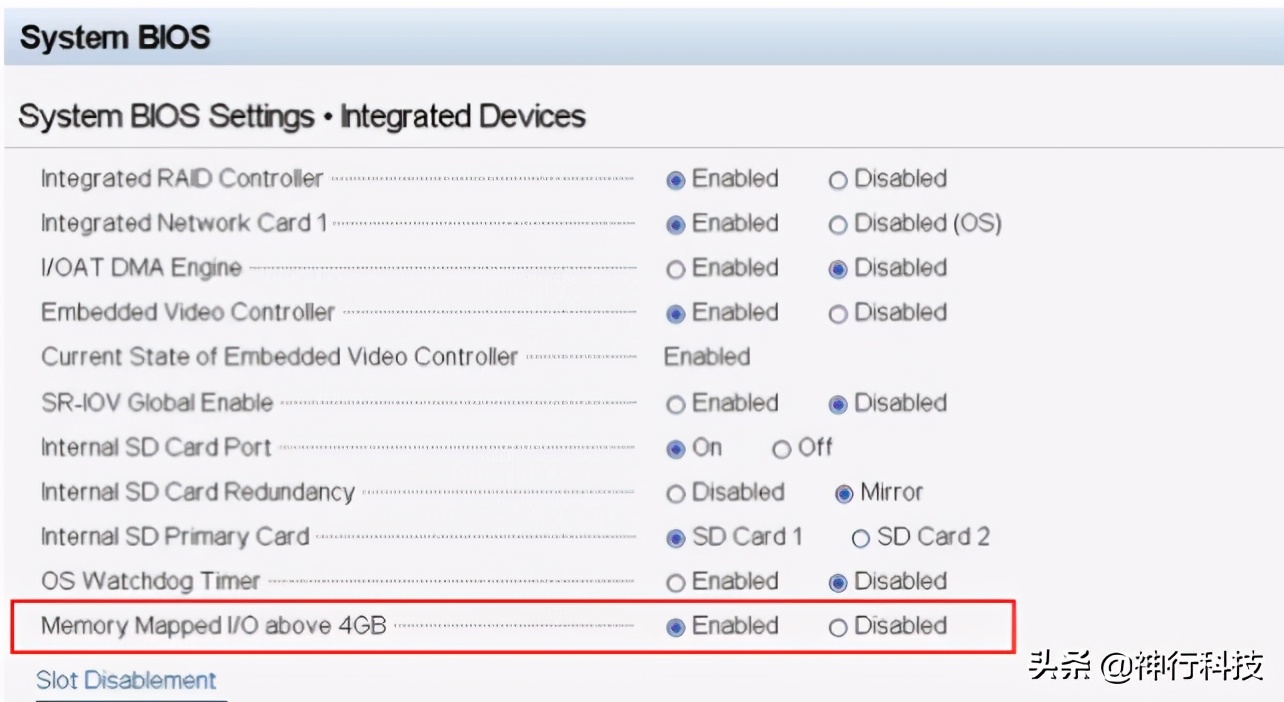Disable the OS Watchdog Timer
The height and width of the screenshot is (702, 1284).
tap(838, 582)
